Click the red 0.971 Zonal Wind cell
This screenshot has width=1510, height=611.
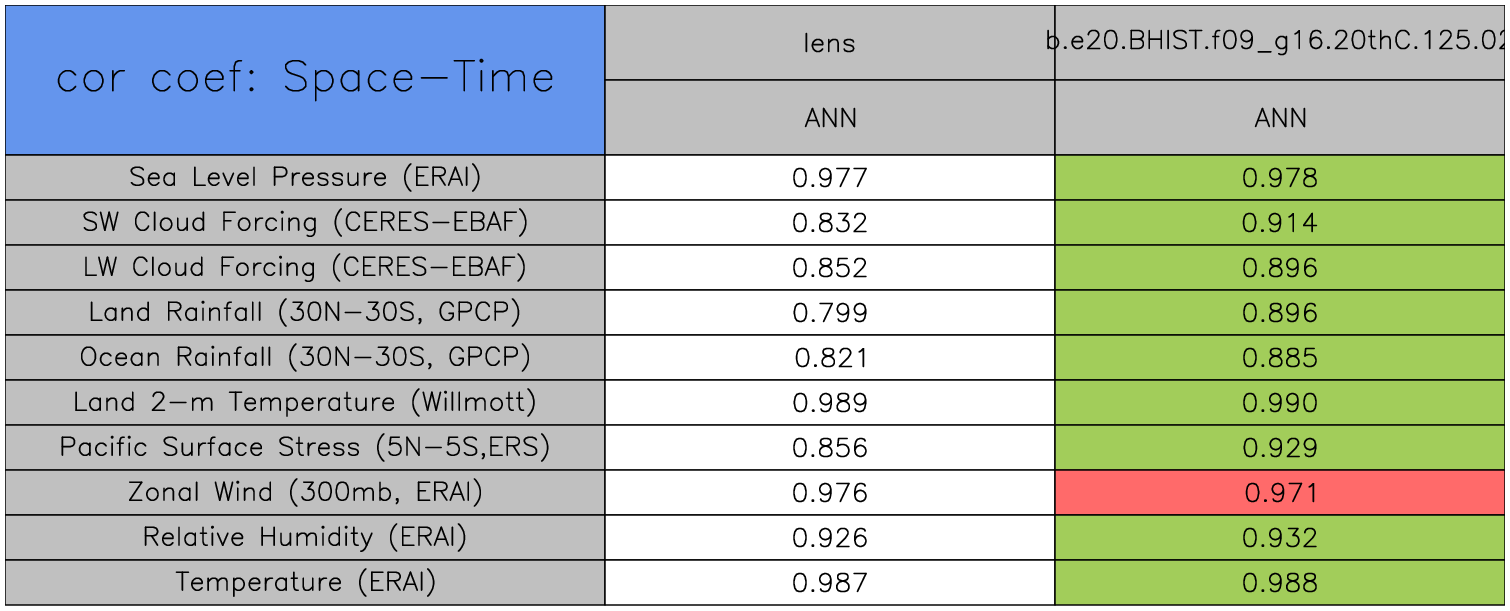coord(1280,493)
